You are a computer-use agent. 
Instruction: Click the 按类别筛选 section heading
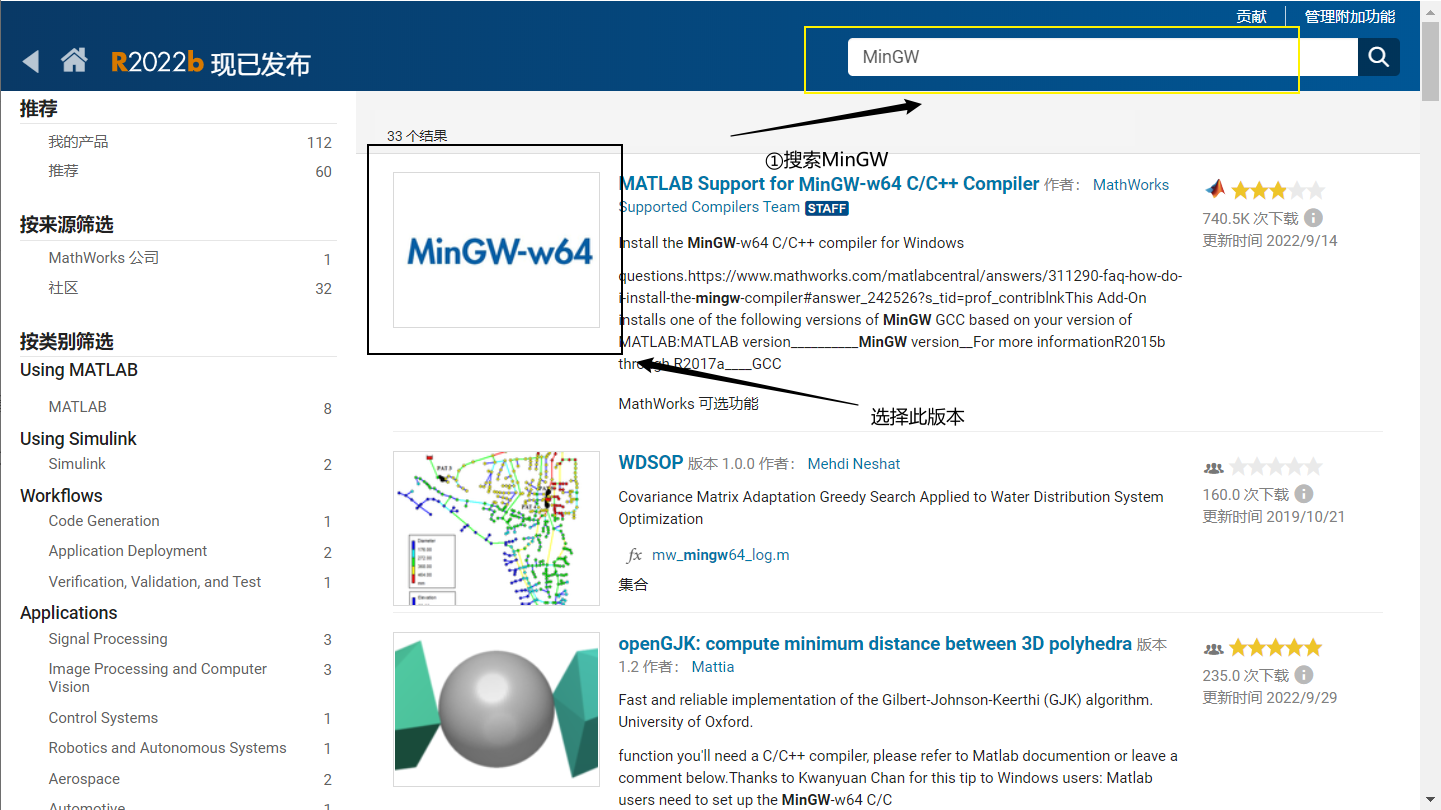[66, 342]
